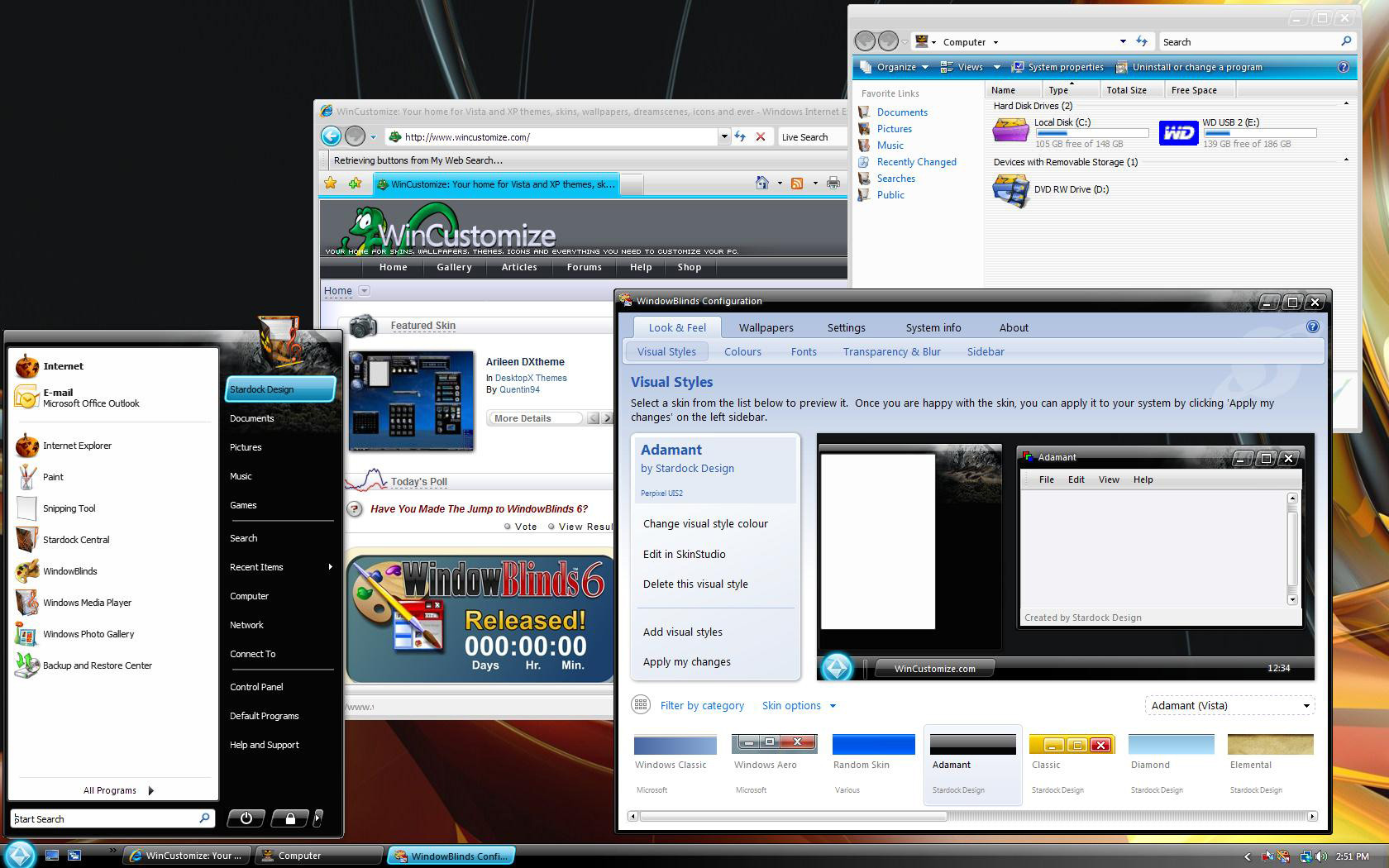Switch to the Wallpapers tab
The image size is (1389, 868).
click(766, 328)
